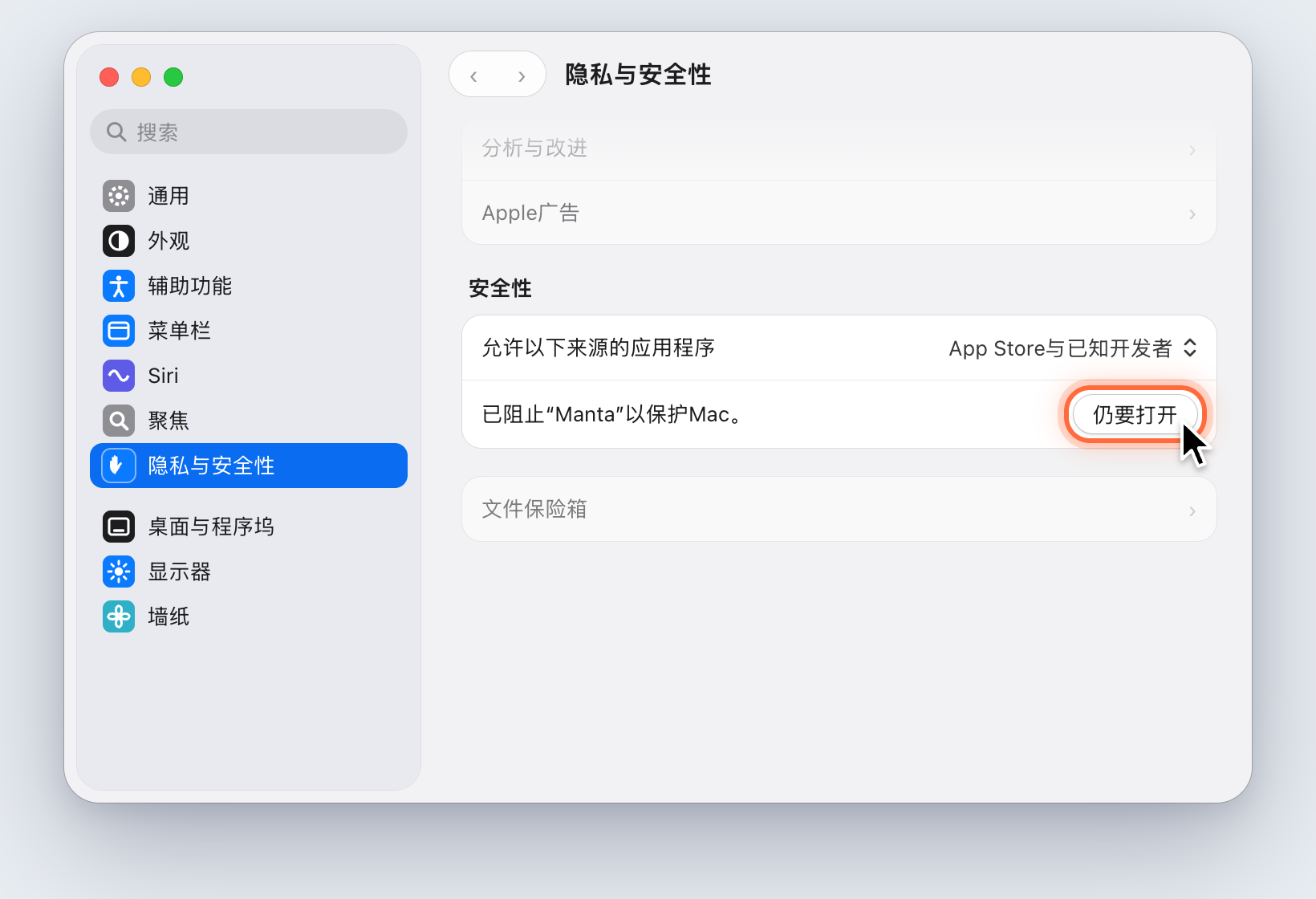Screen dimensions: 1316x899
Task: Click the 通用 gear icon in sidebar
Action: 119,196
